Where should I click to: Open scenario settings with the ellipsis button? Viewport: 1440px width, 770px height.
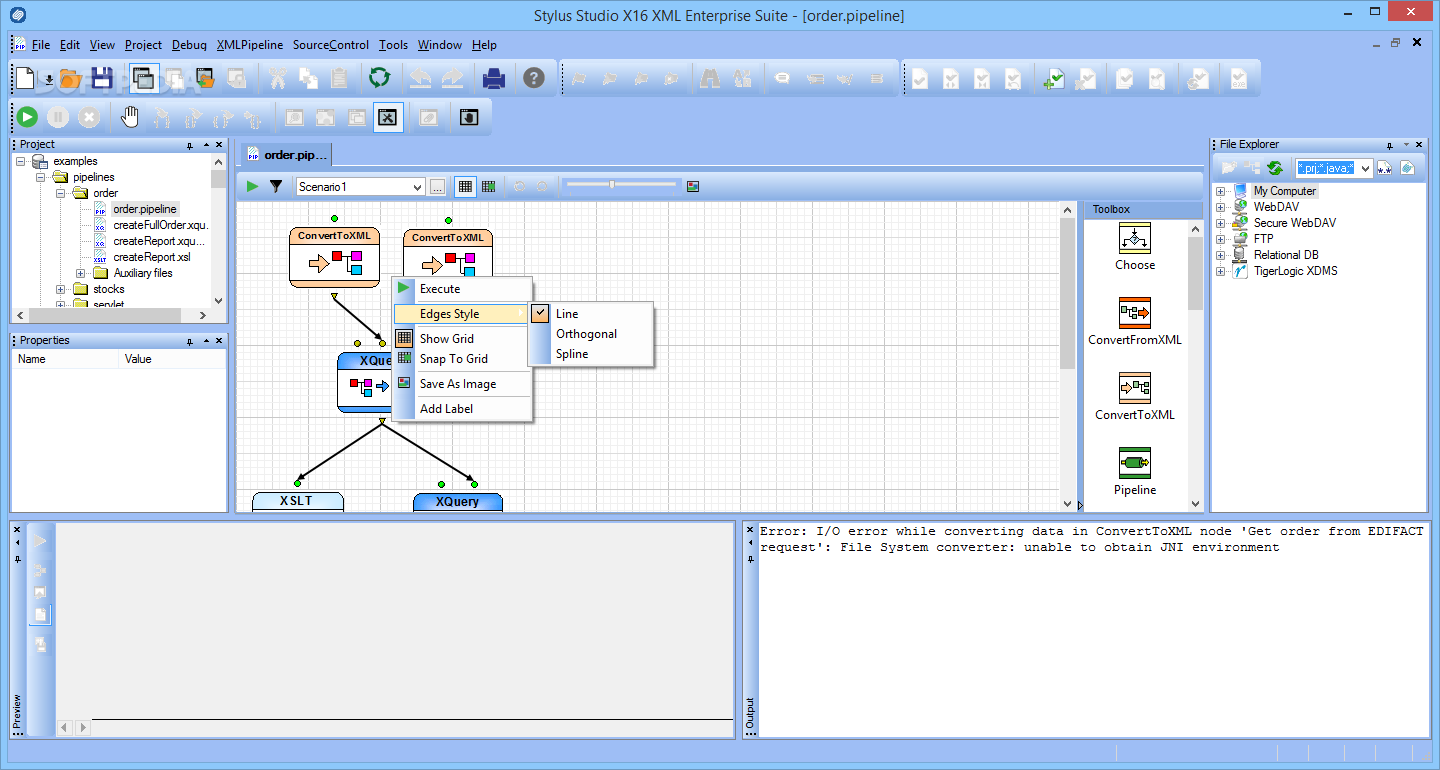tap(437, 186)
